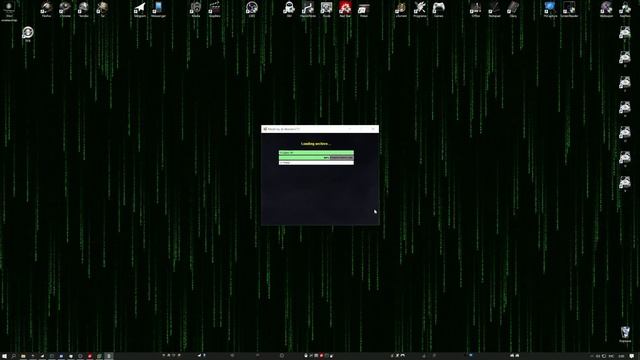Open taskbar search magnifier
The image size is (640, 360).
13,356
